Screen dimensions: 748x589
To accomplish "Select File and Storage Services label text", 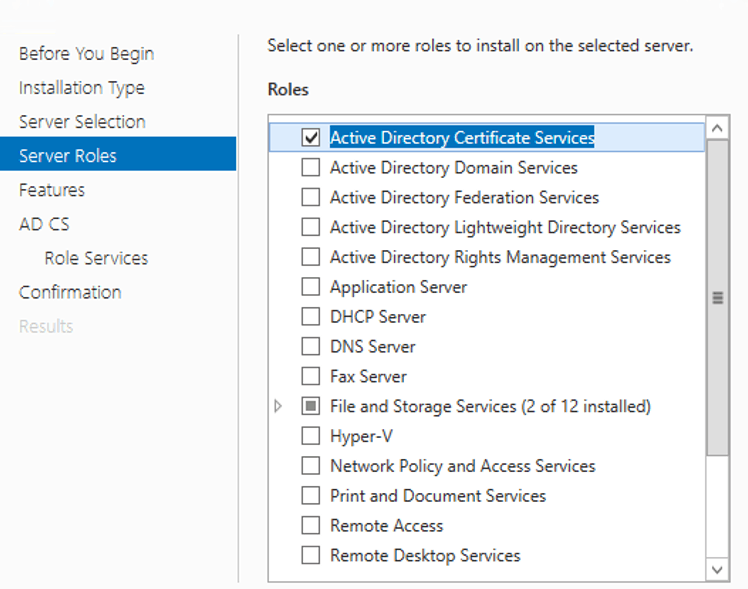I will click(490, 406).
